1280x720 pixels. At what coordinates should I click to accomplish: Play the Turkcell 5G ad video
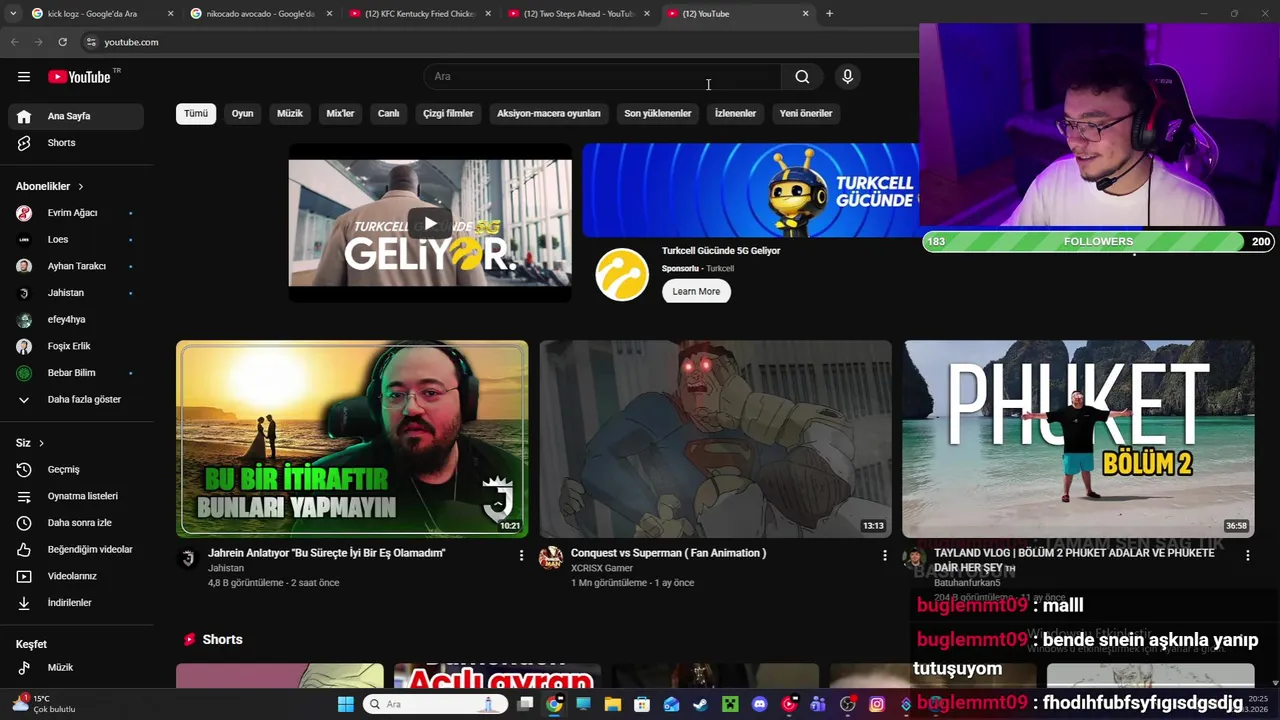(x=430, y=223)
